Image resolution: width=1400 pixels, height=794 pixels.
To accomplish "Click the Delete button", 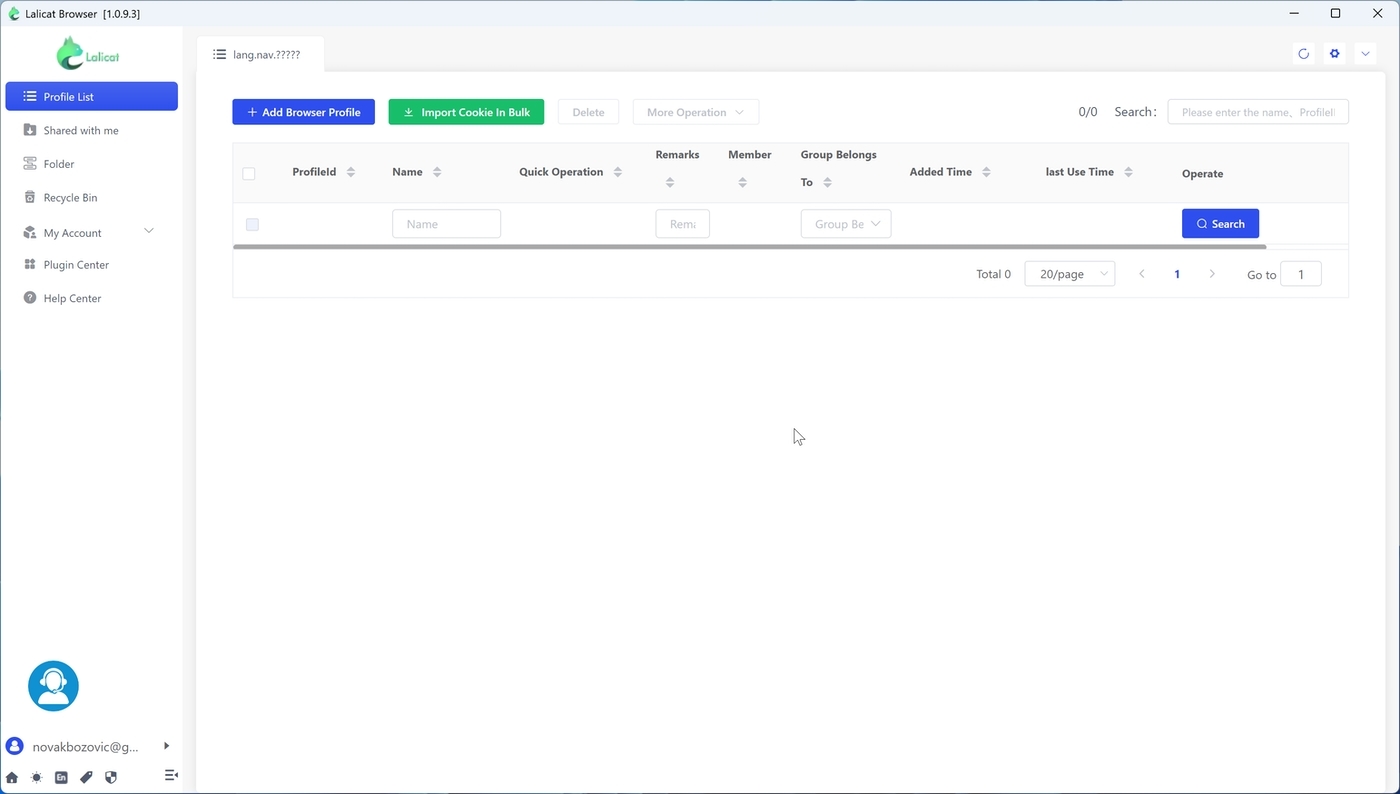I will click(x=588, y=112).
